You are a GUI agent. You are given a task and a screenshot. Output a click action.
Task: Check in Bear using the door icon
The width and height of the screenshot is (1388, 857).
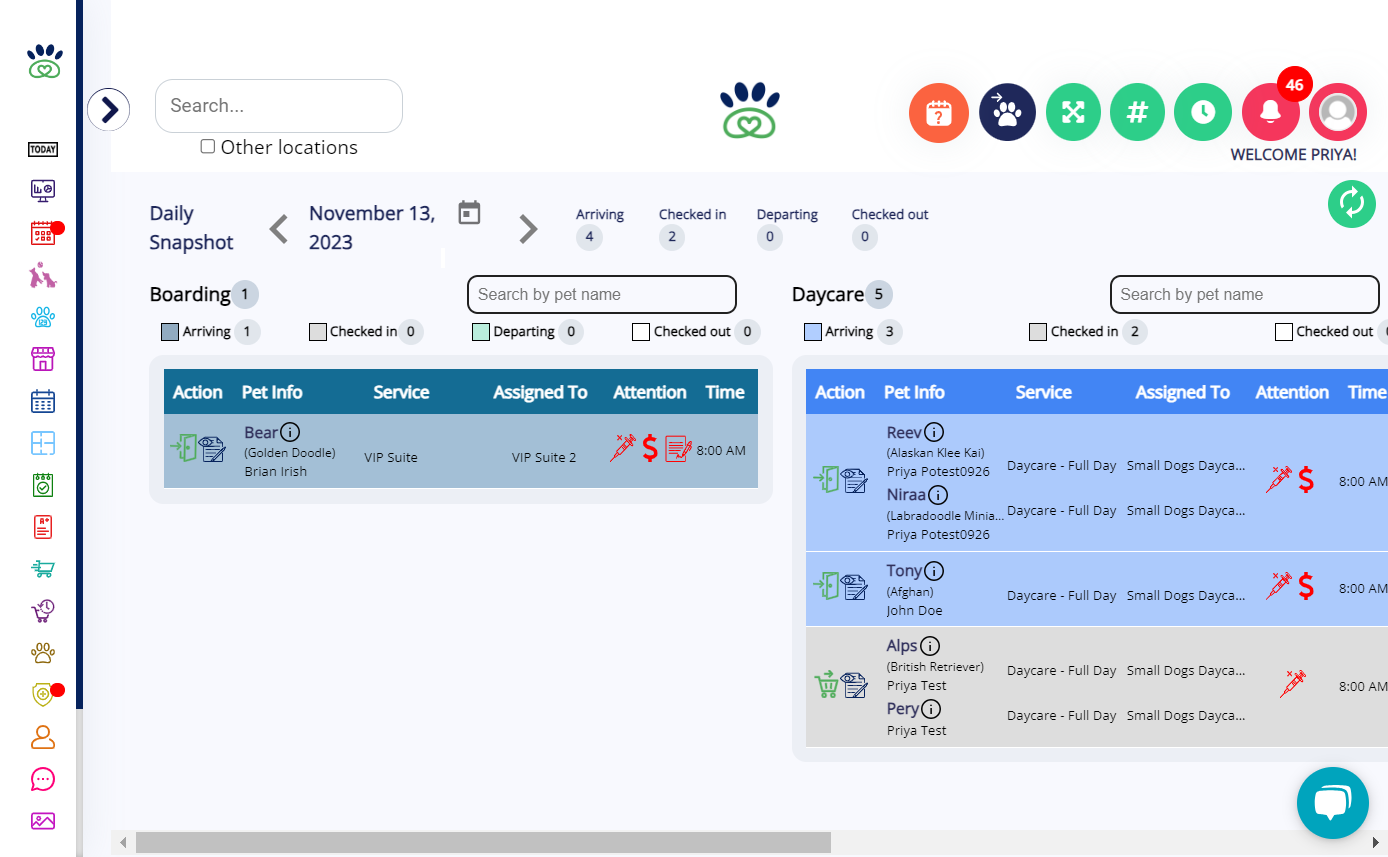183,448
